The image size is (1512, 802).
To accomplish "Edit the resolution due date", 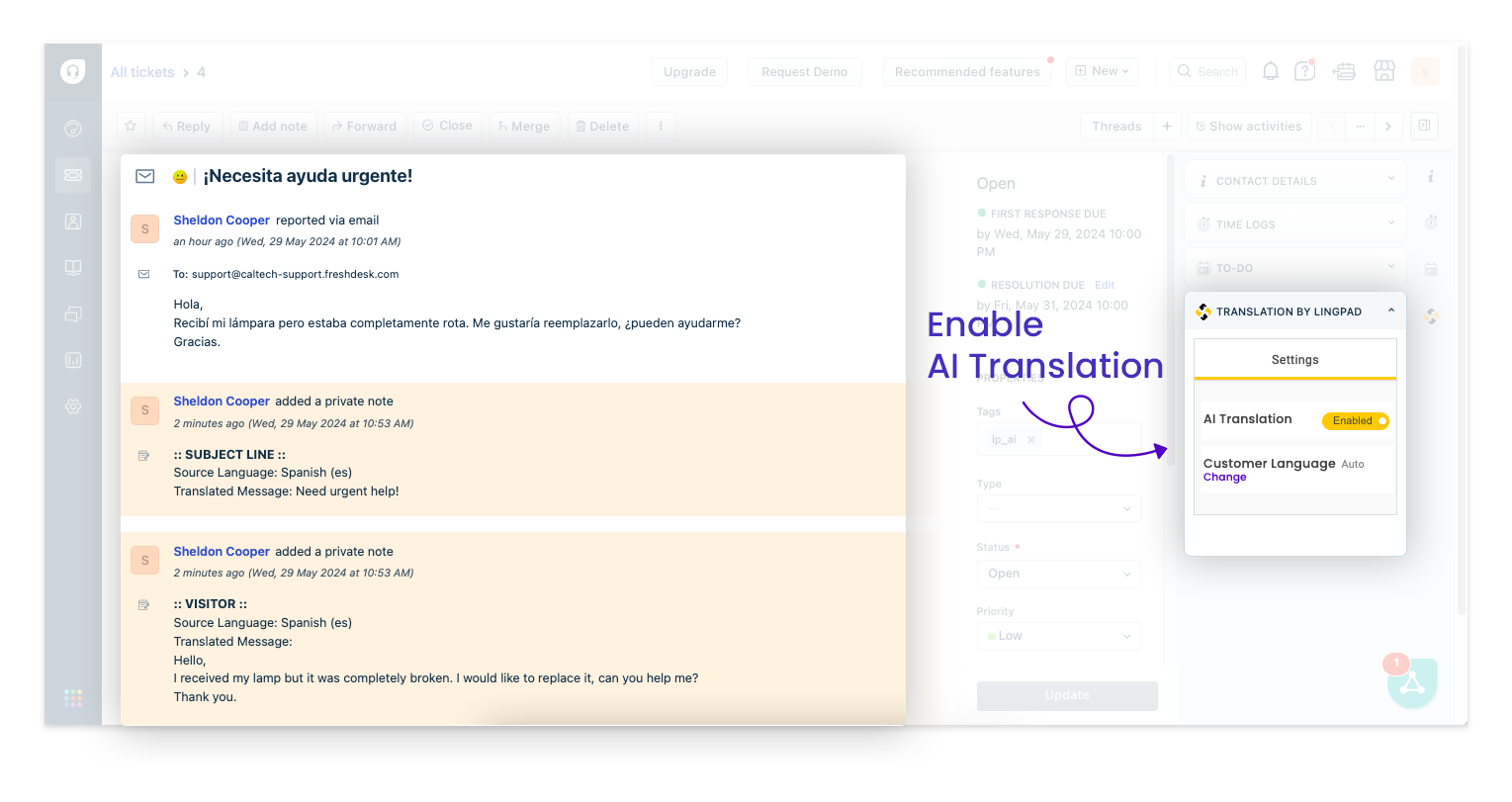I will click(x=1105, y=285).
